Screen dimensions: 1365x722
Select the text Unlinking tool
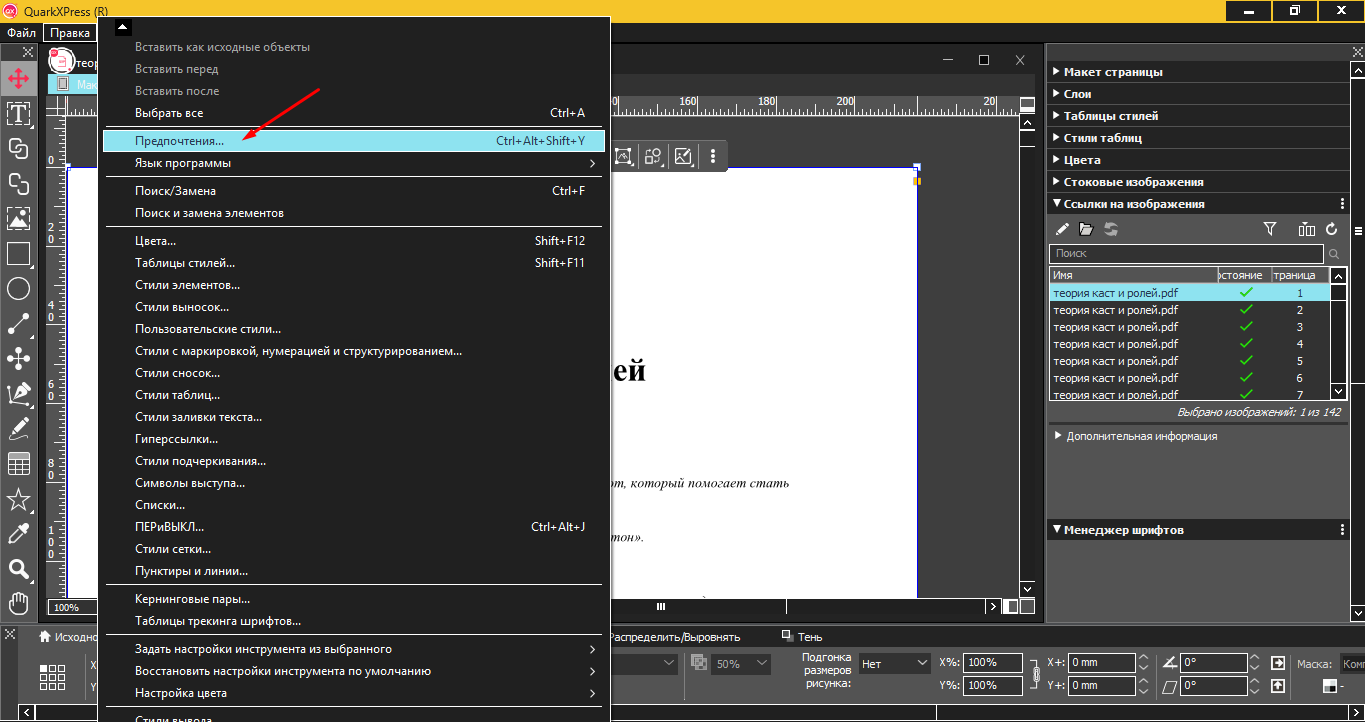pos(18,183)
